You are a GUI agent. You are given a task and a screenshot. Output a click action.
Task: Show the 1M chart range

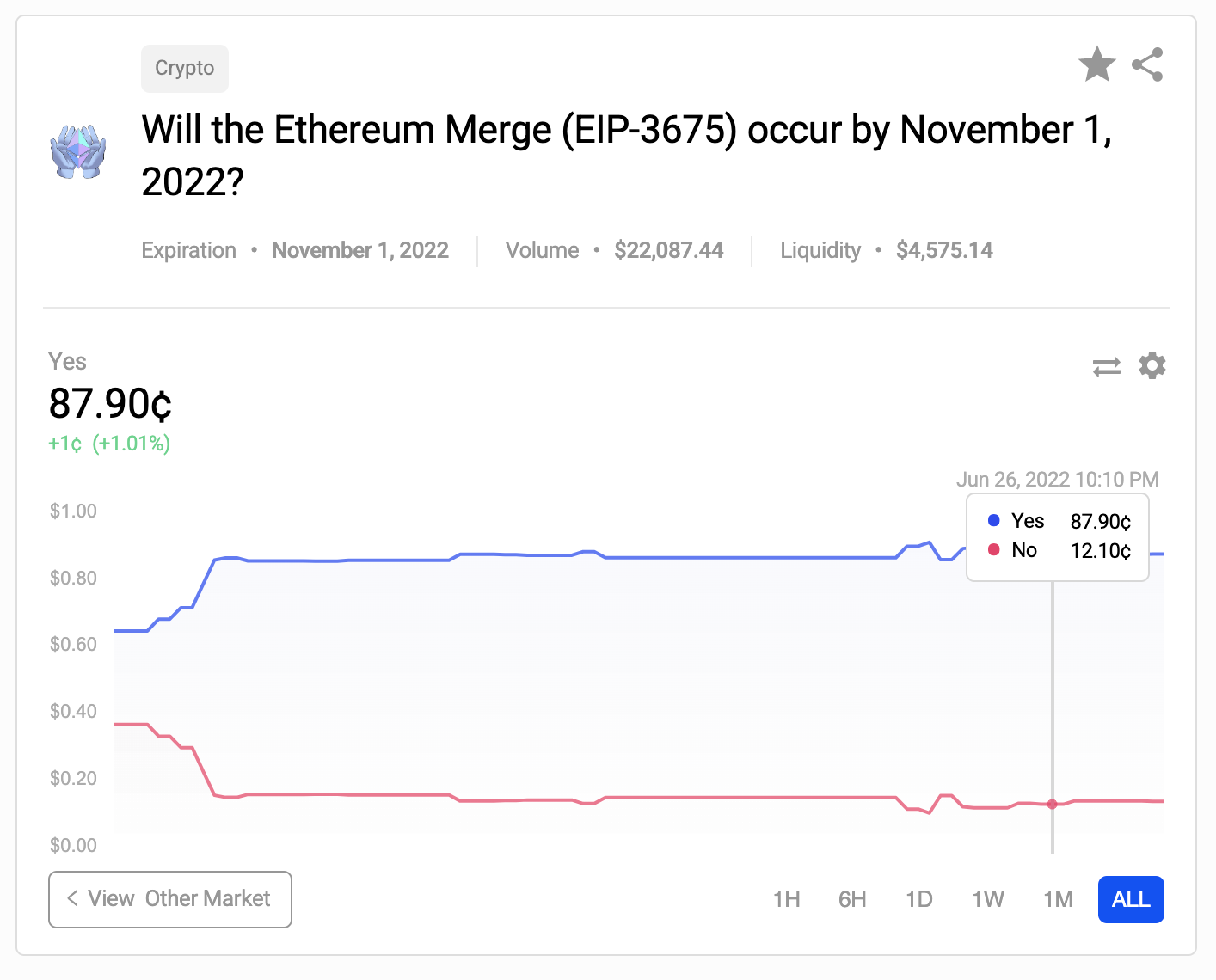pos(1058,899)
